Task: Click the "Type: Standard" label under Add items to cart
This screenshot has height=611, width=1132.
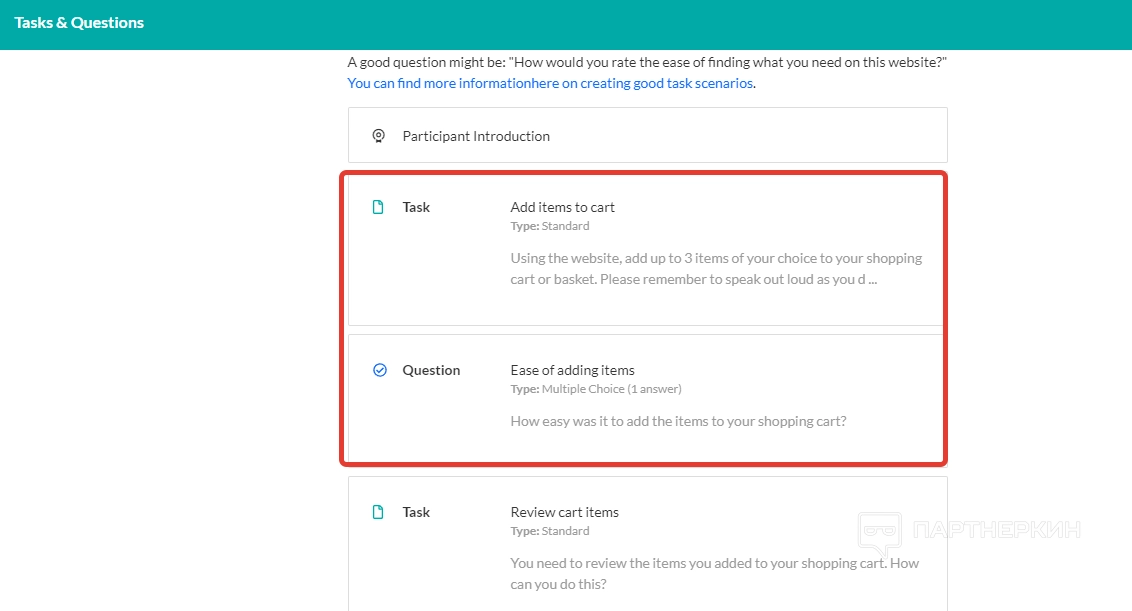Action: (549, 226)
